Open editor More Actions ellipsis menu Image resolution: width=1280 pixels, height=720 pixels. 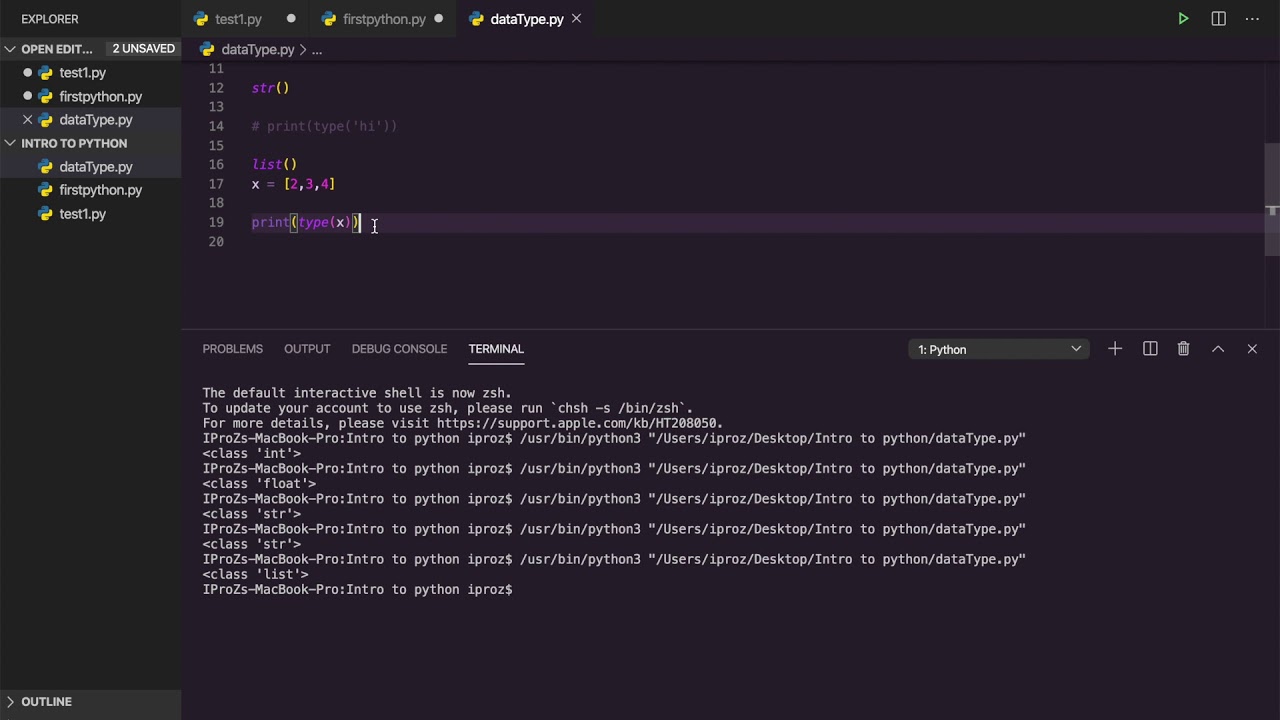tap(1252, 19)
